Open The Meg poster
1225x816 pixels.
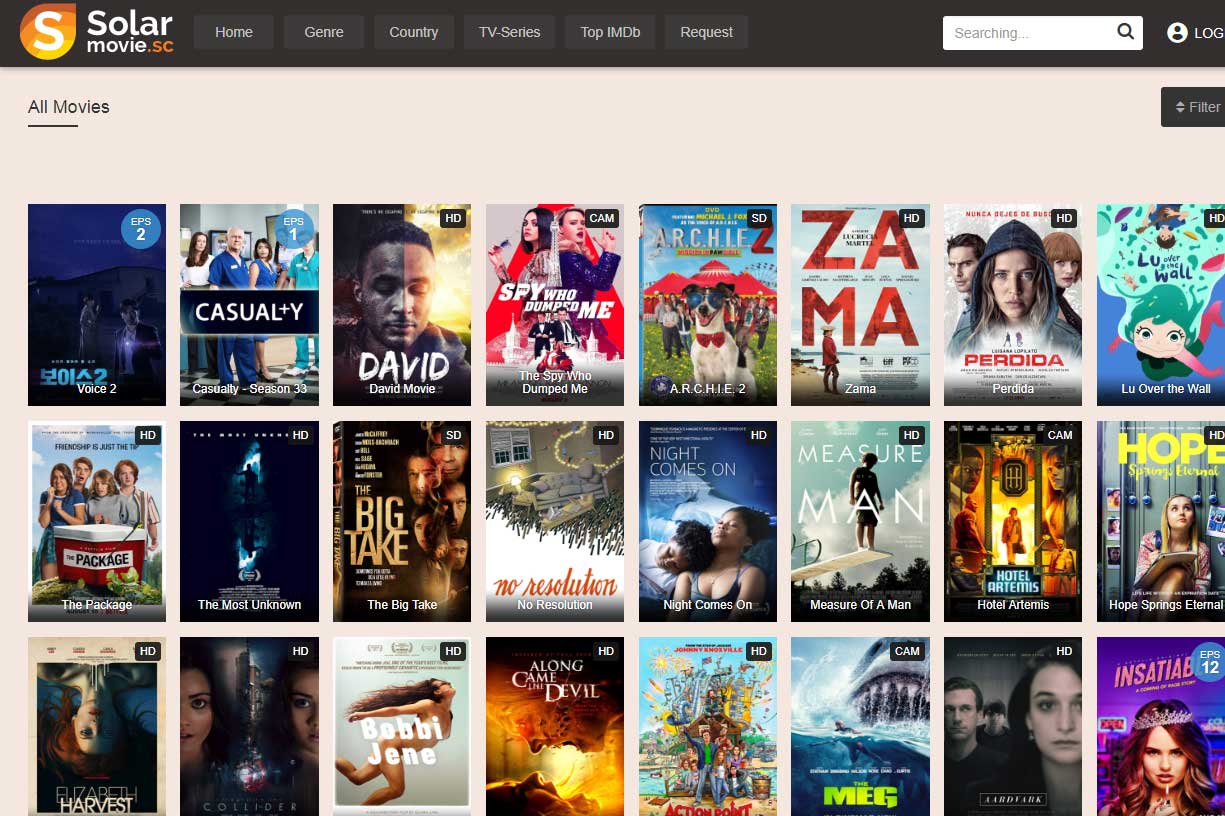860,726
